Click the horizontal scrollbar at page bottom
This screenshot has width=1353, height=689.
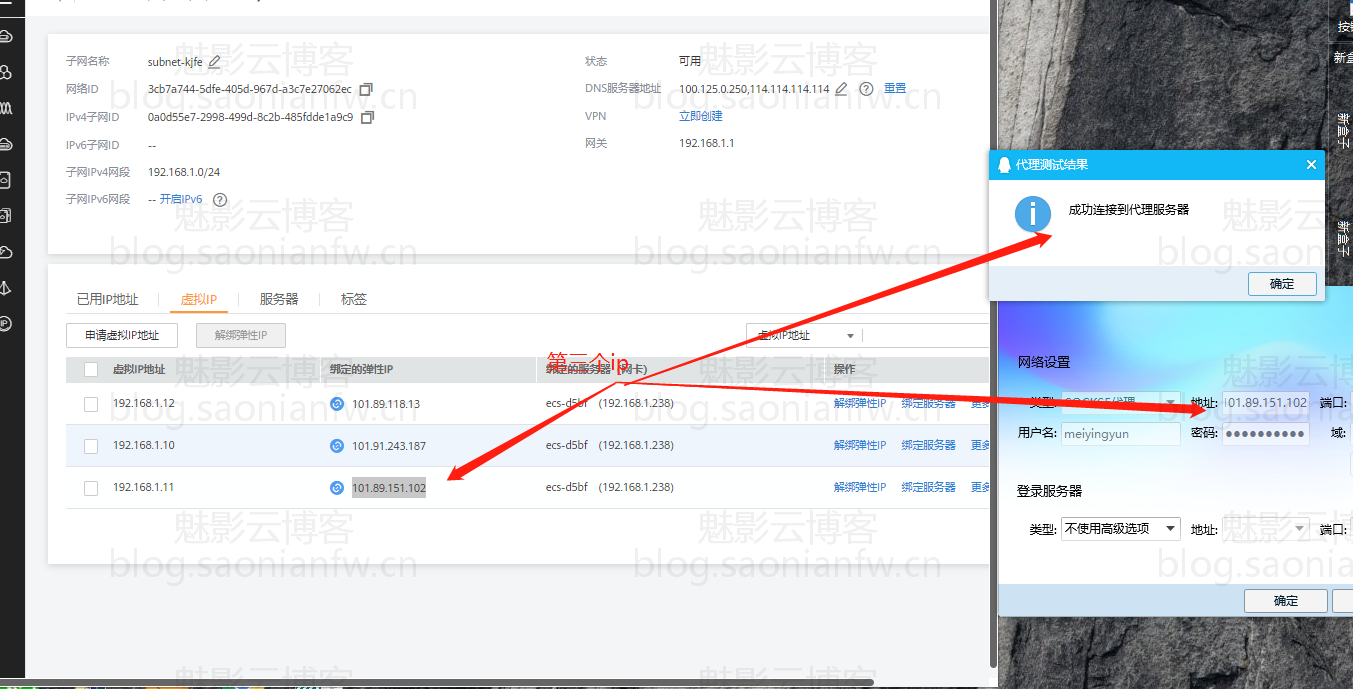click(437, 683)
